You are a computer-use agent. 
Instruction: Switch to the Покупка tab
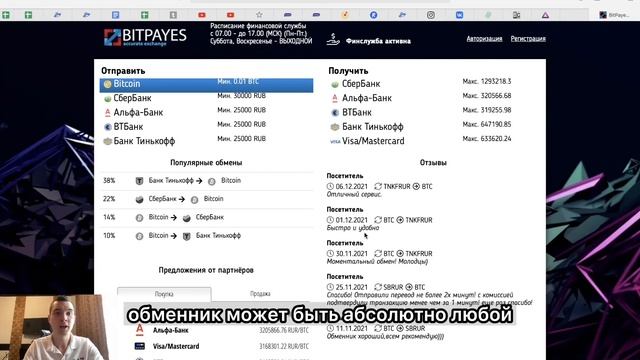(x=164, y=294)
